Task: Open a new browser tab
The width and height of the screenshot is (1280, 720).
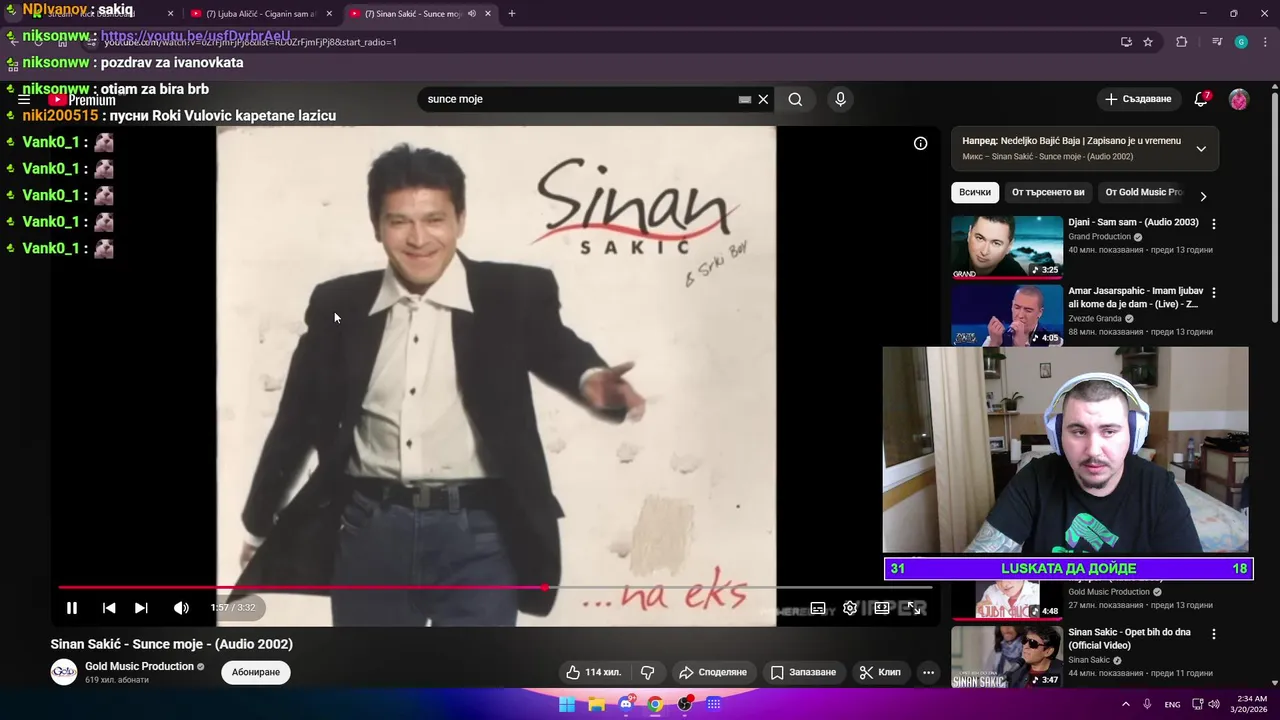Action: pyautogui.click(x=512, y=14)
